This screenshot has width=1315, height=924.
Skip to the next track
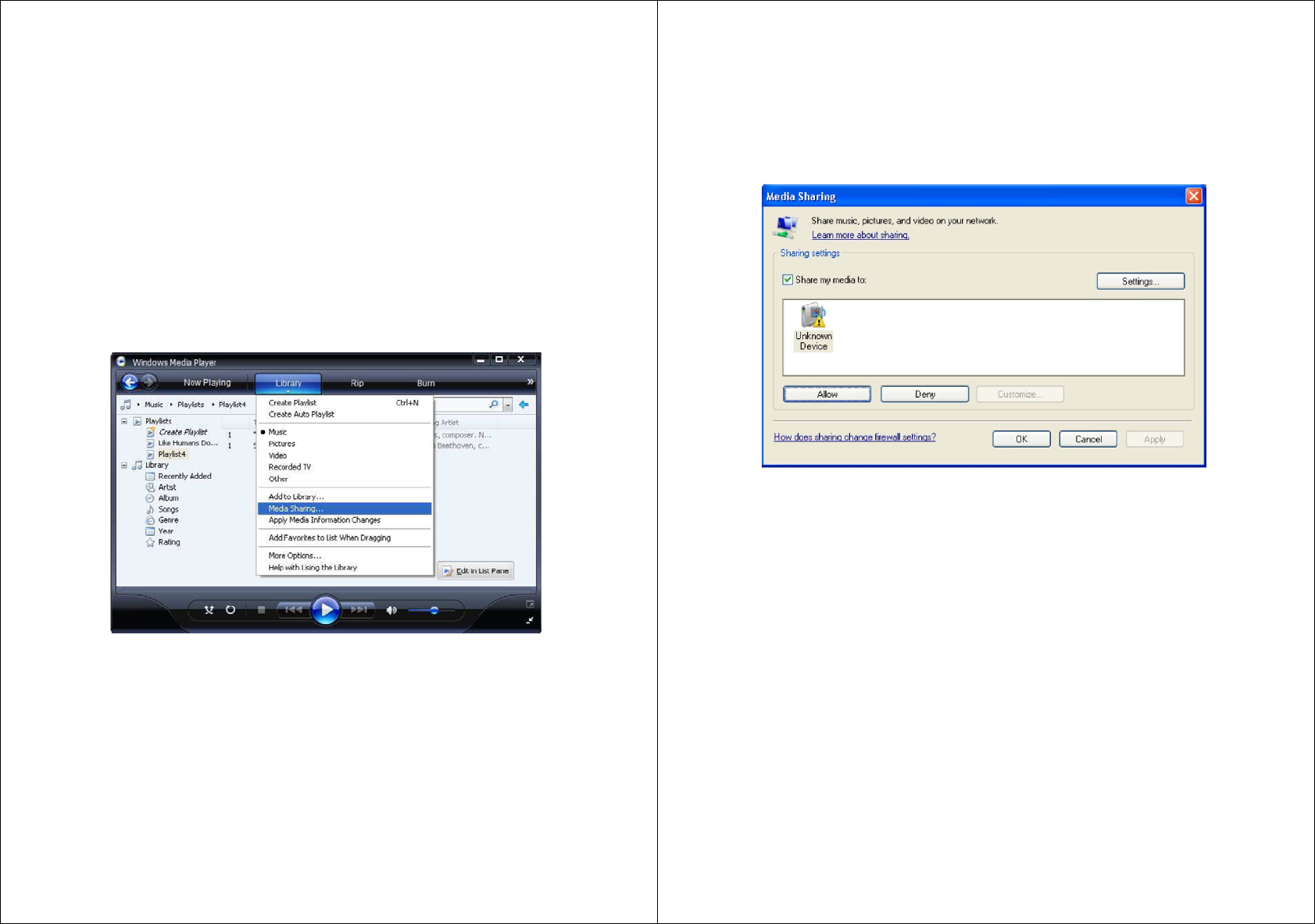(359, 610)
